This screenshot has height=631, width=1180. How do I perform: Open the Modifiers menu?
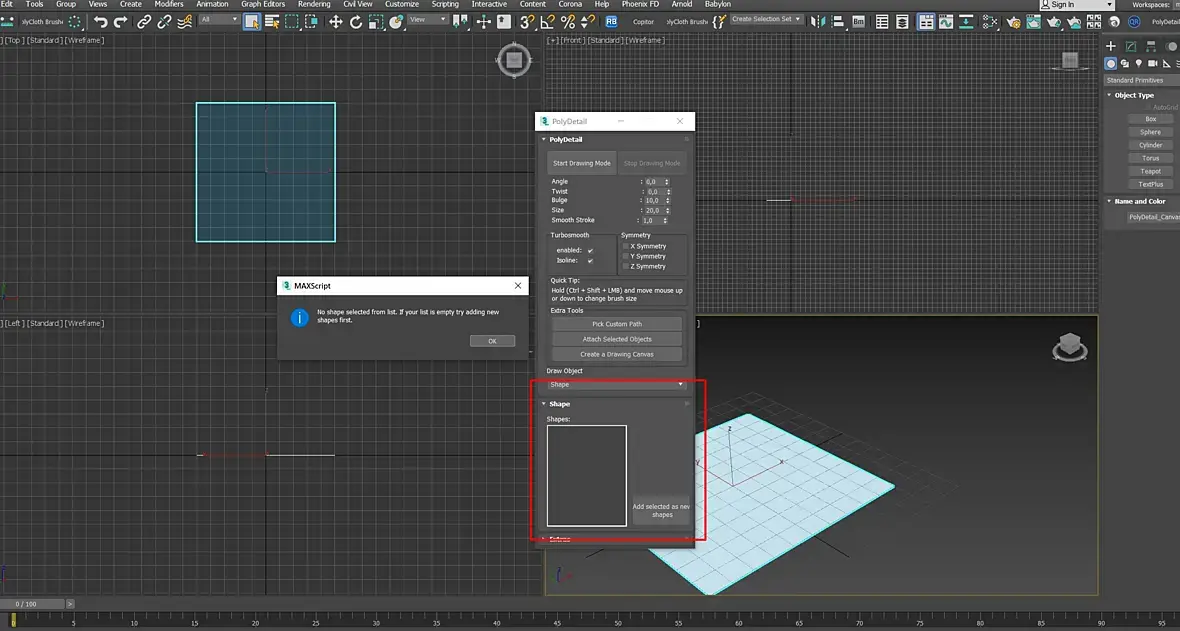point(169,4)
